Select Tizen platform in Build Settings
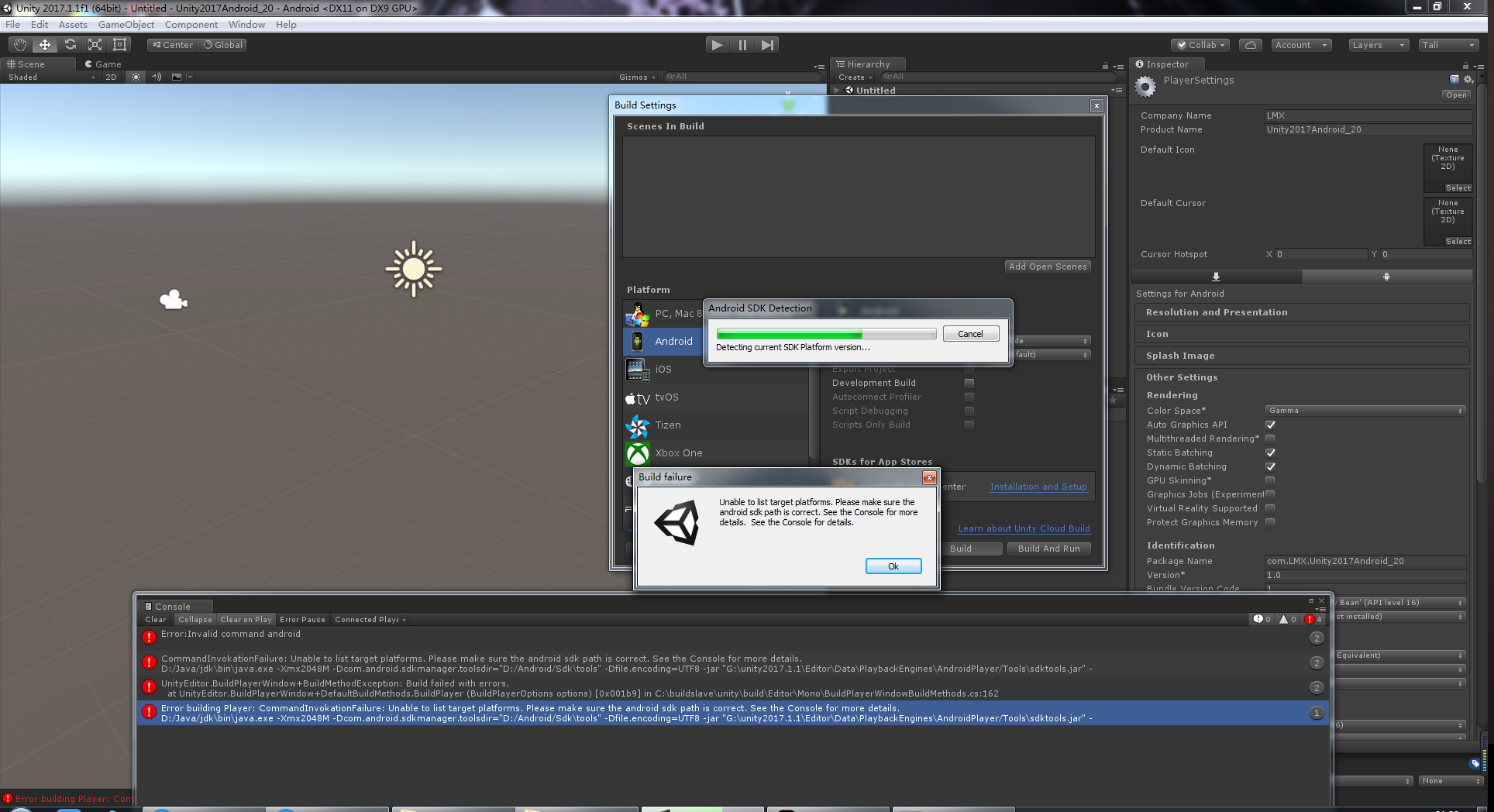This screenshot has width=1494, height=812. [716, 425]
